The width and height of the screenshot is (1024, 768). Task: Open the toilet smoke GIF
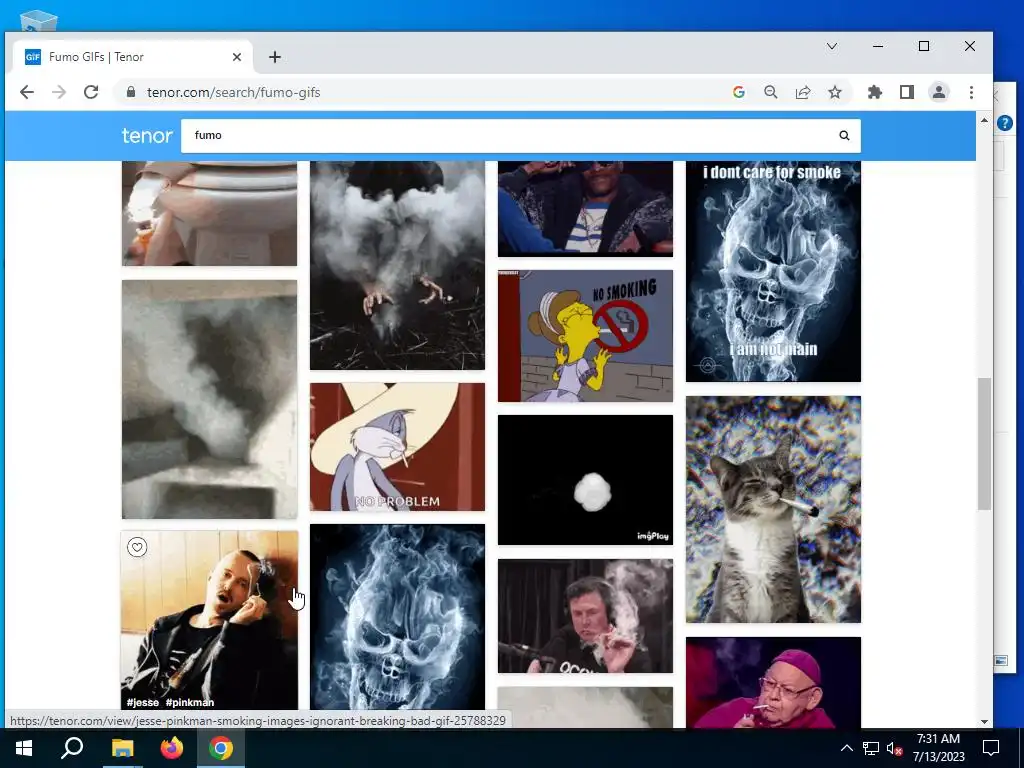pyautogui.click(x=210, y=213)
